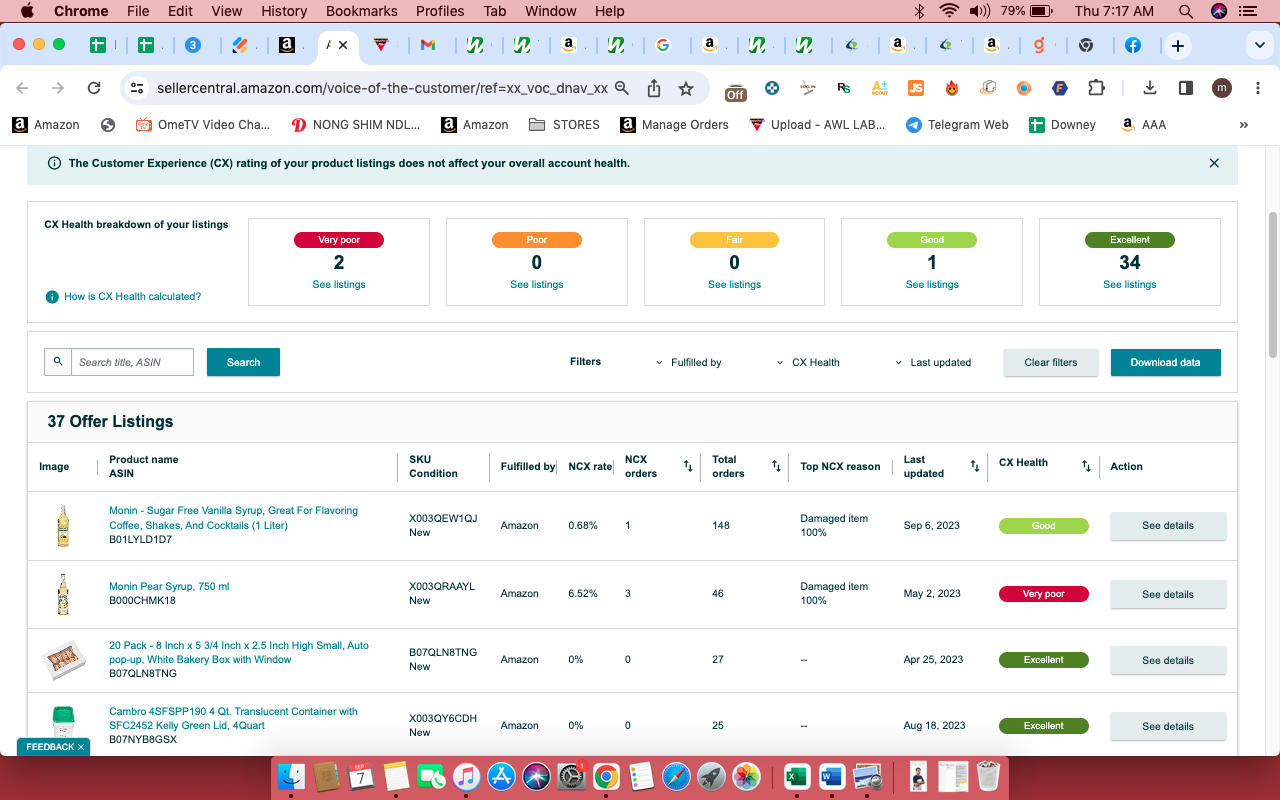Click the Search button

243,362
